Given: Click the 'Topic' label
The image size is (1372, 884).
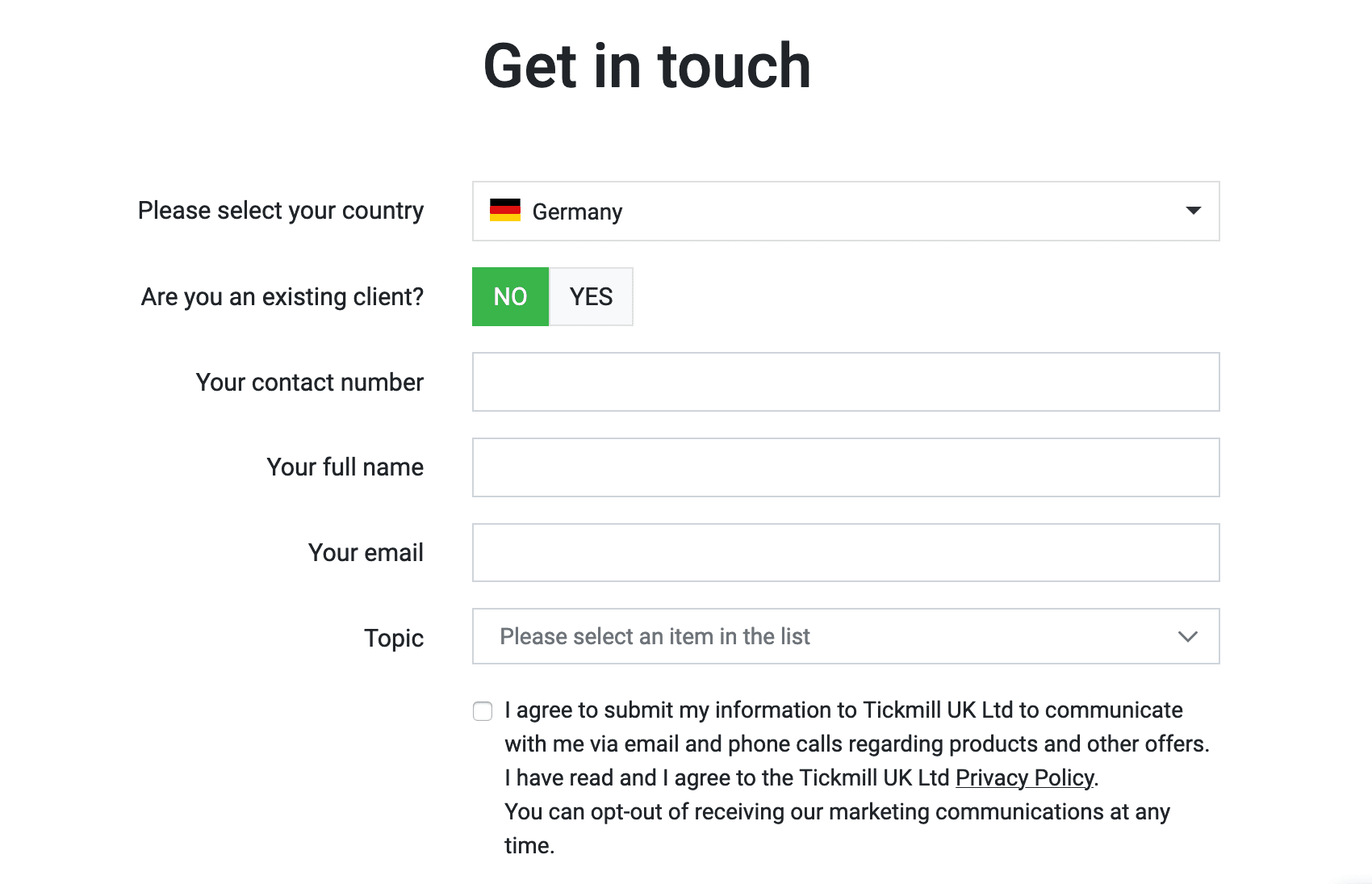Looking at the screenshot, I should 393,639.
